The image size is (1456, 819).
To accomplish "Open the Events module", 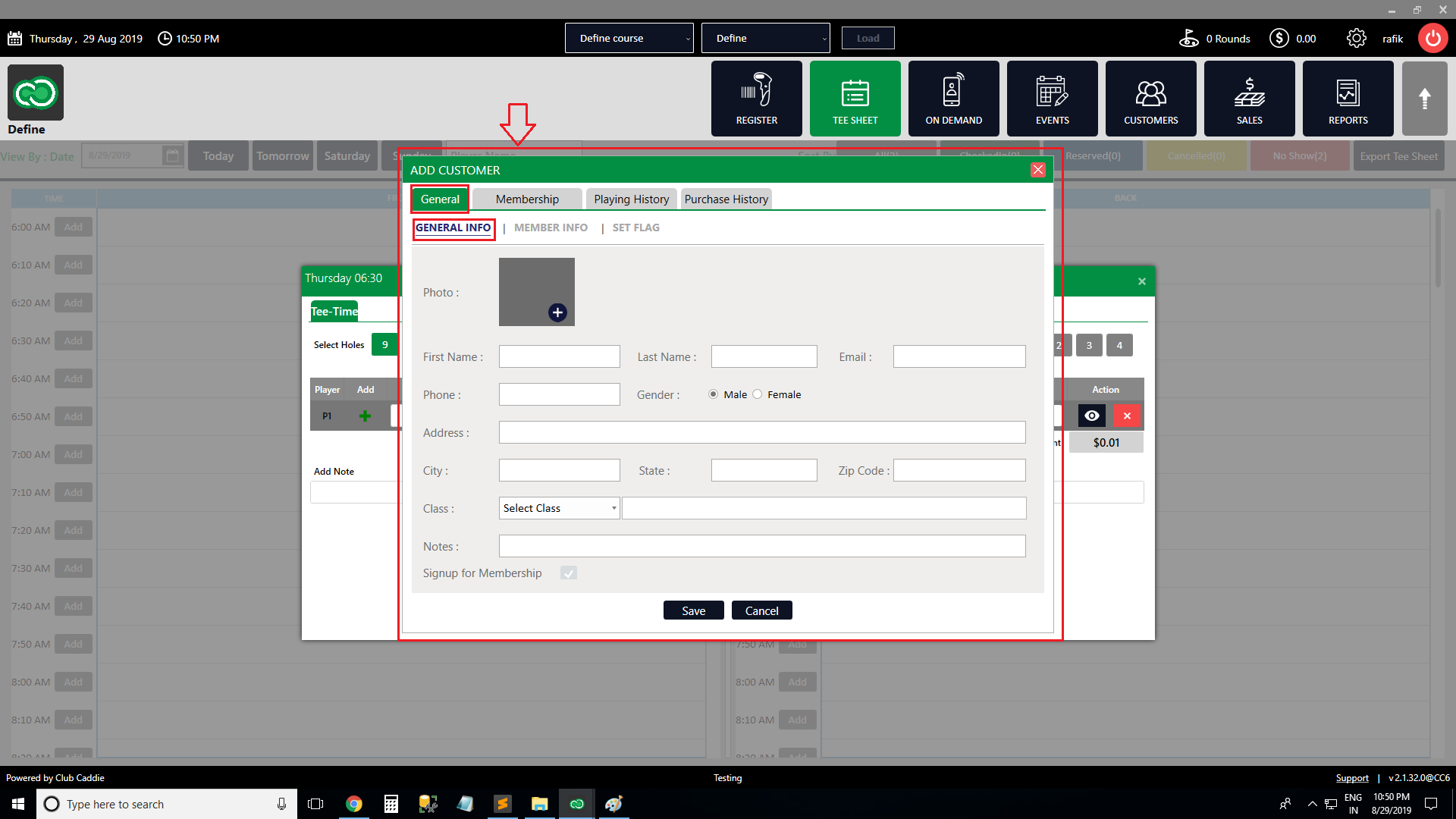I will point(1052,99).
